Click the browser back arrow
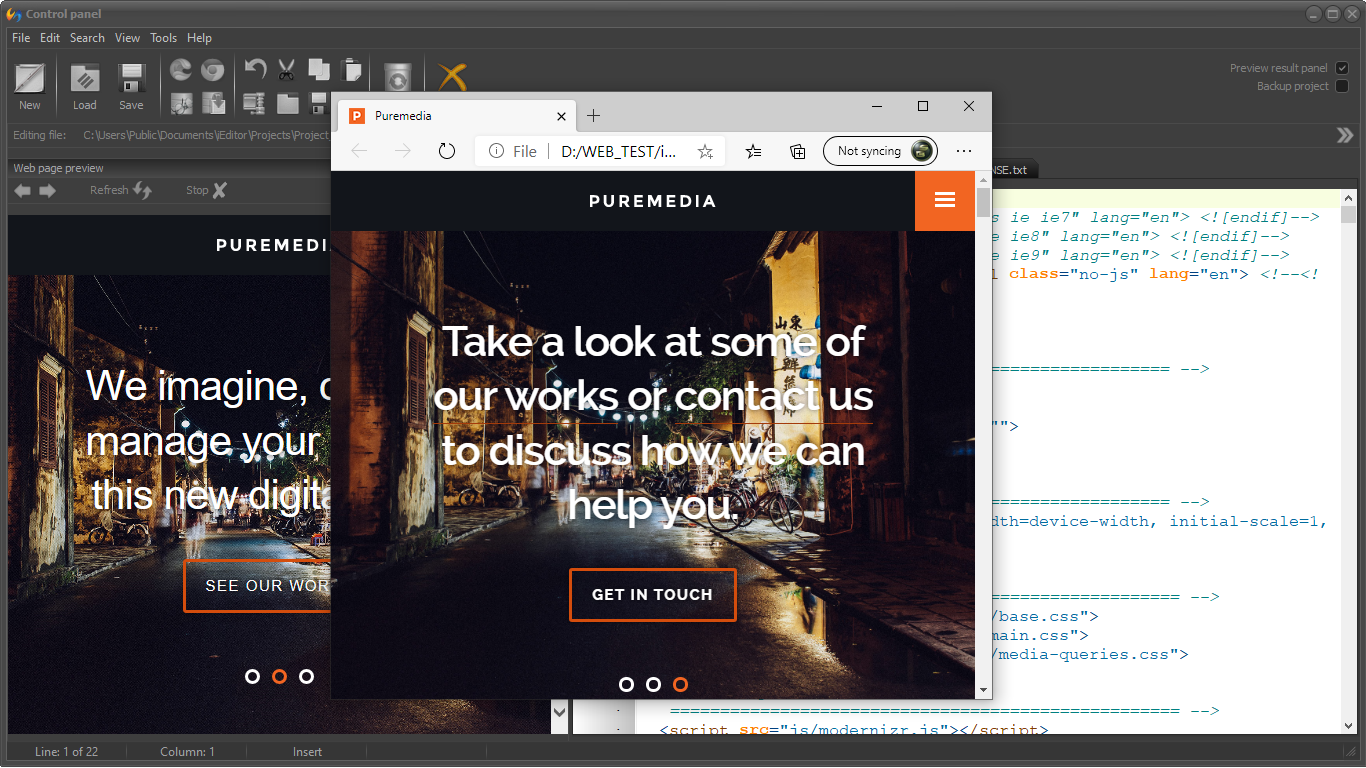 pos(359,151)
